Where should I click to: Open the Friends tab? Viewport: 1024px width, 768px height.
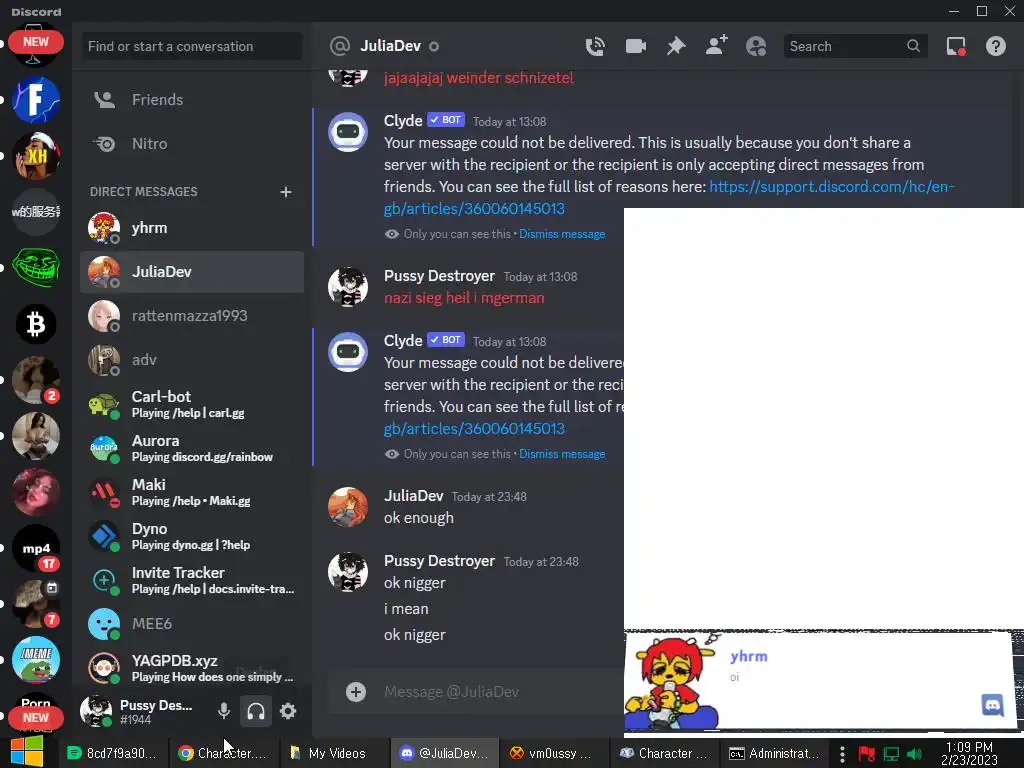click(x=191, y=100)
